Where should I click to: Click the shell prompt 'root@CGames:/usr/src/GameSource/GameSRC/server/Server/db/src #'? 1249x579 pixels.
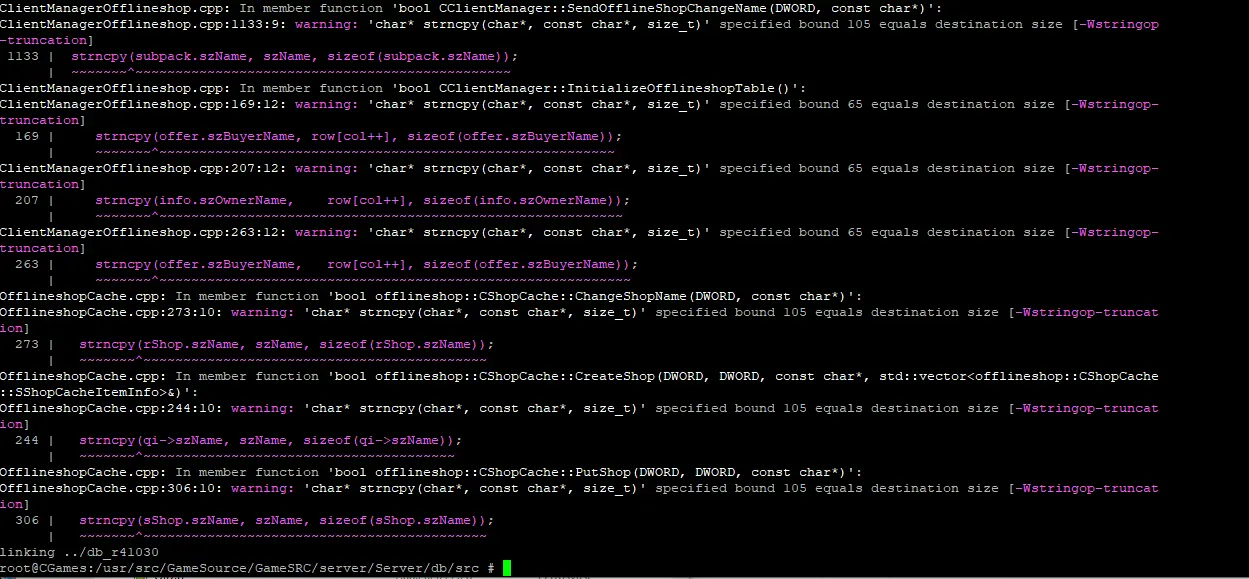(247, 568)
